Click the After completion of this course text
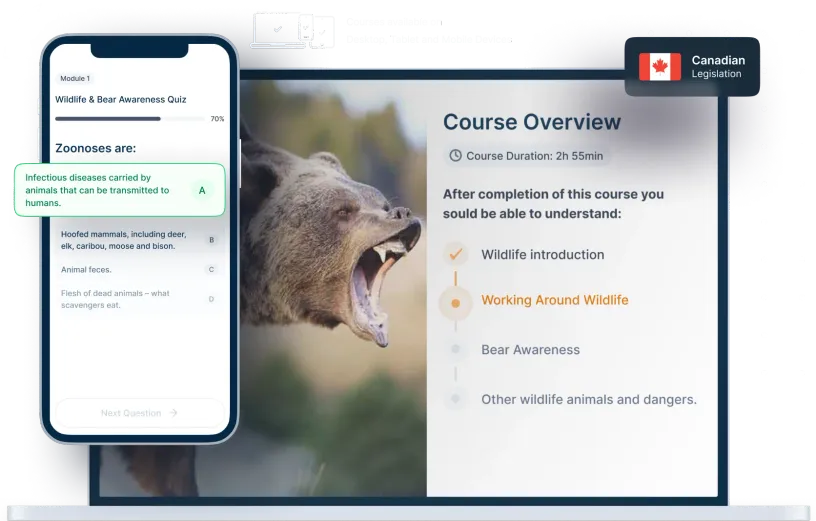 tap(553, 204)
